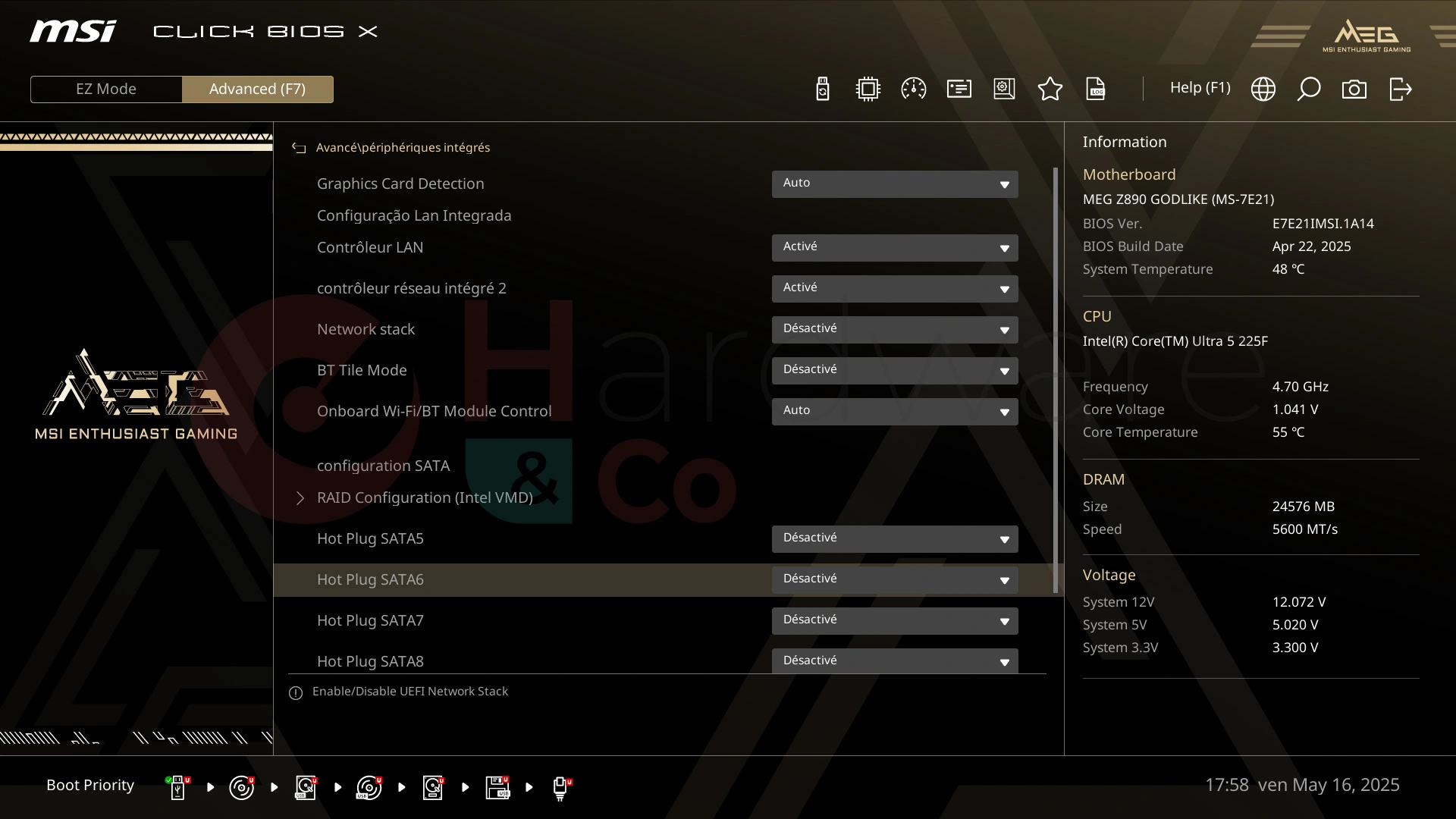Viewport: 1456px width, 819px height.
Task: Open the M-Flash USB update icon
Action: click(x=822, y=89)
